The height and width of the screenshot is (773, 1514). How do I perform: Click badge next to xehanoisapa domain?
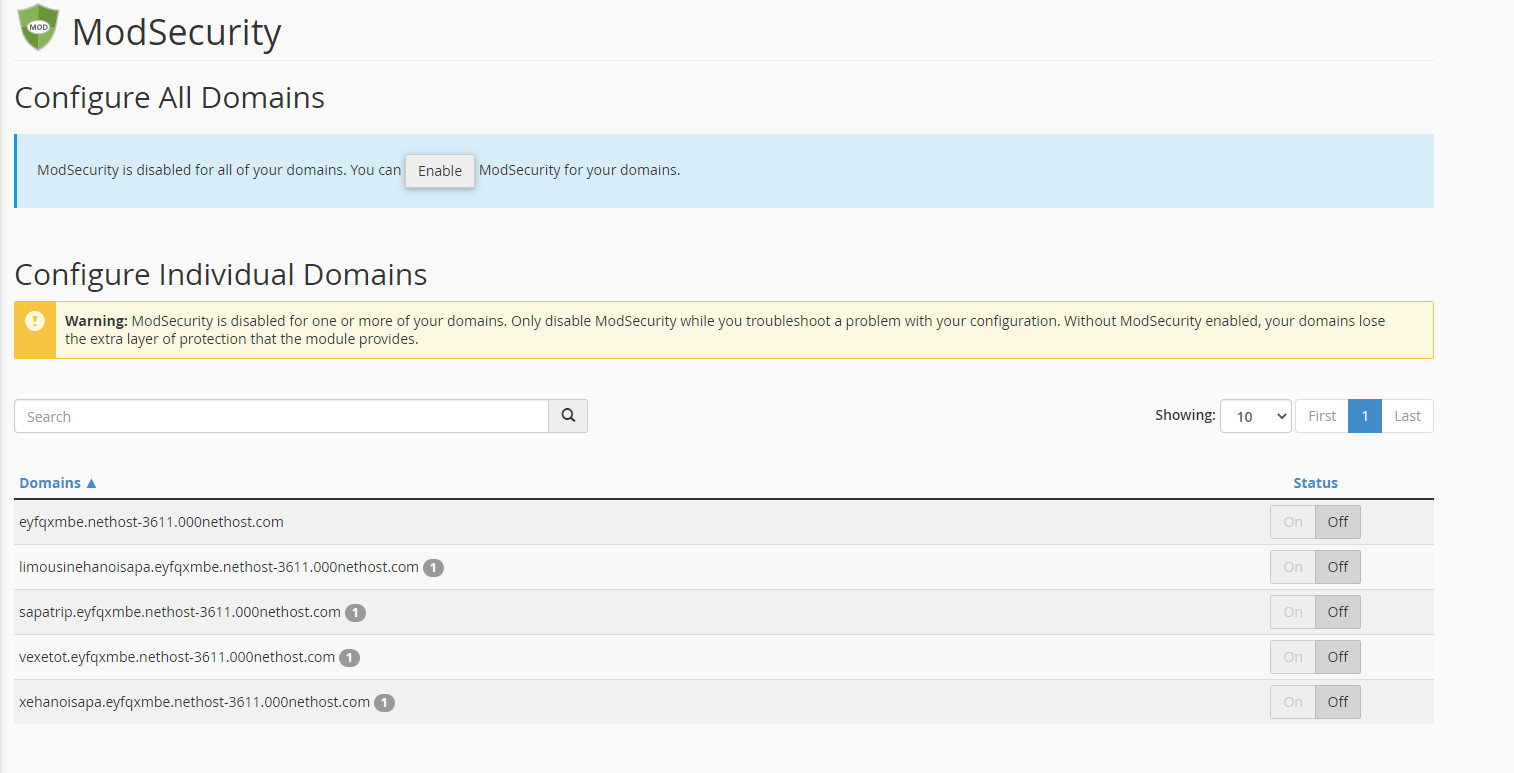pyautogui.click(x=384, y=703)
